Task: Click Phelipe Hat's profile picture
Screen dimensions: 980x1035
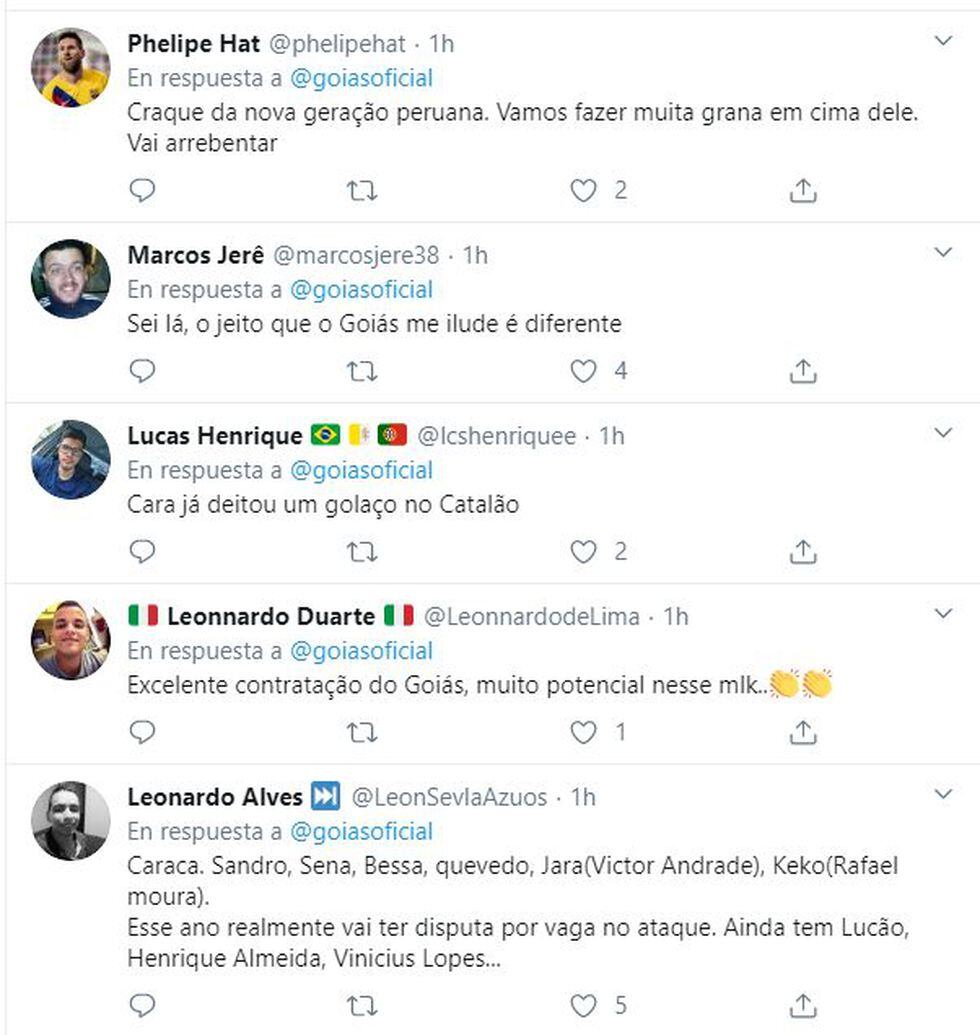Action: coord(70,67)
